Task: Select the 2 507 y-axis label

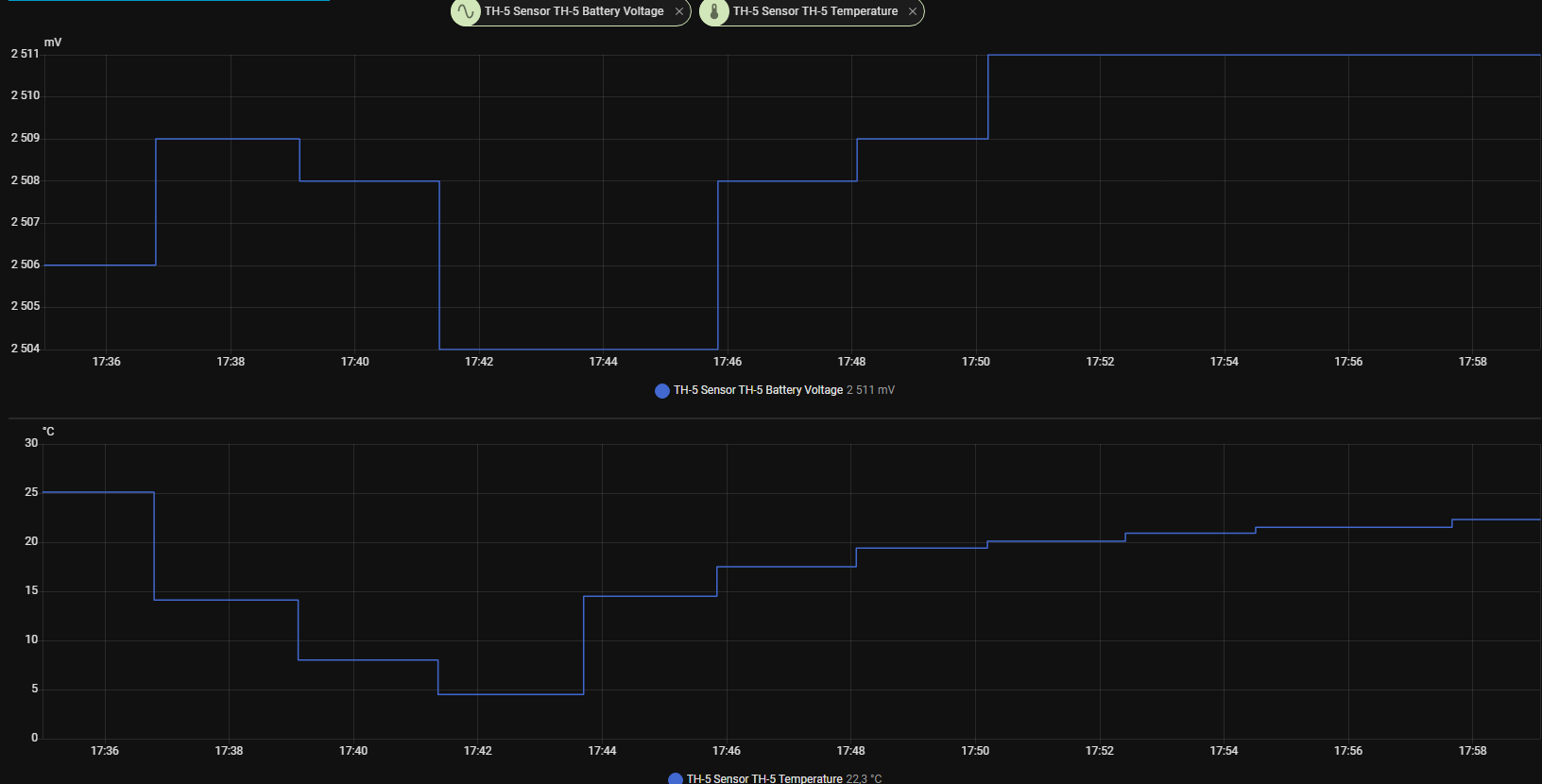Action: coord(26,222)
